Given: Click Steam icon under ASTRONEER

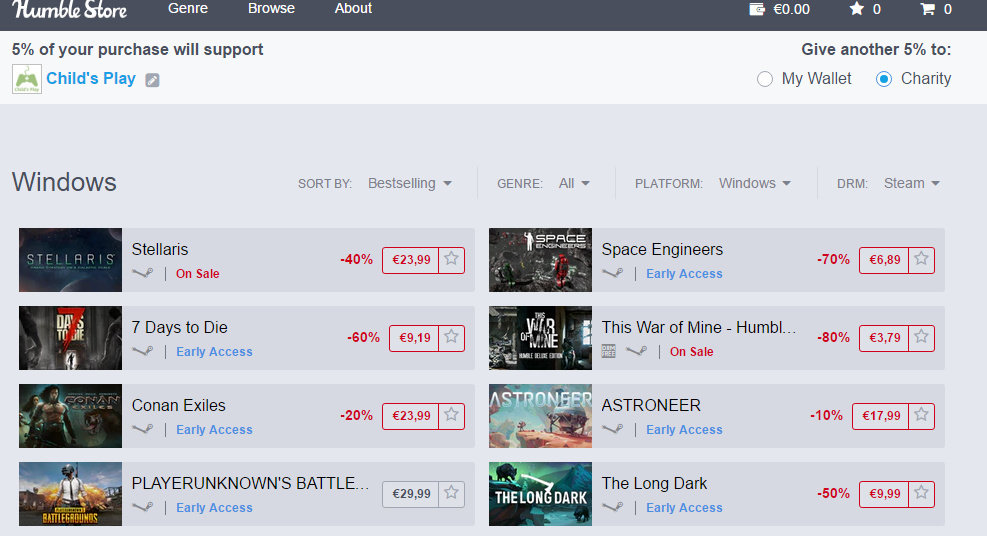Looking at the screenshot, I should pos(613,429).
